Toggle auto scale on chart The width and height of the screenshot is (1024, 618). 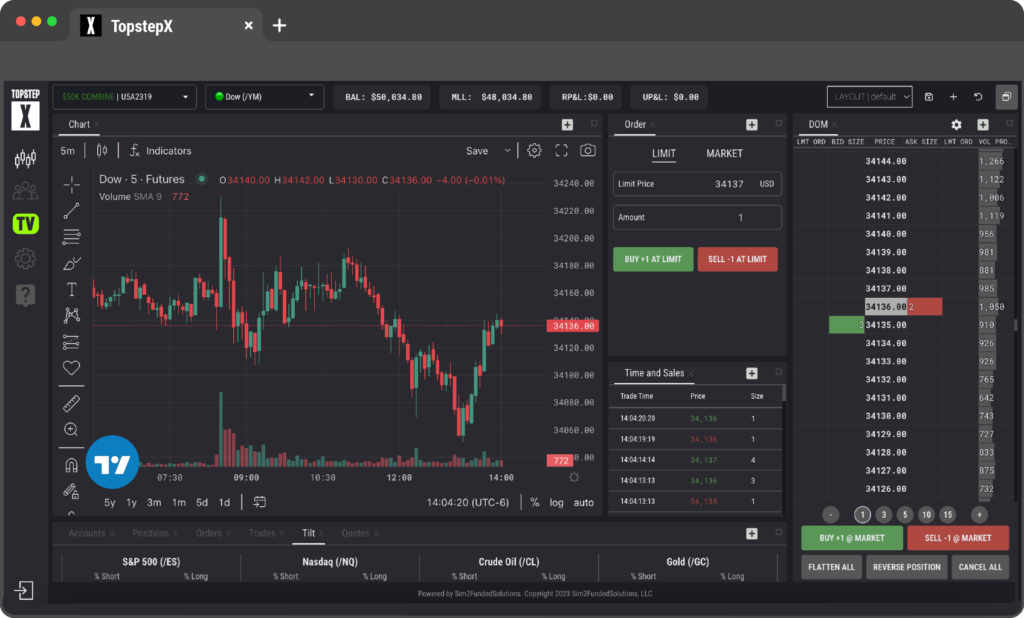coord(583,502)
